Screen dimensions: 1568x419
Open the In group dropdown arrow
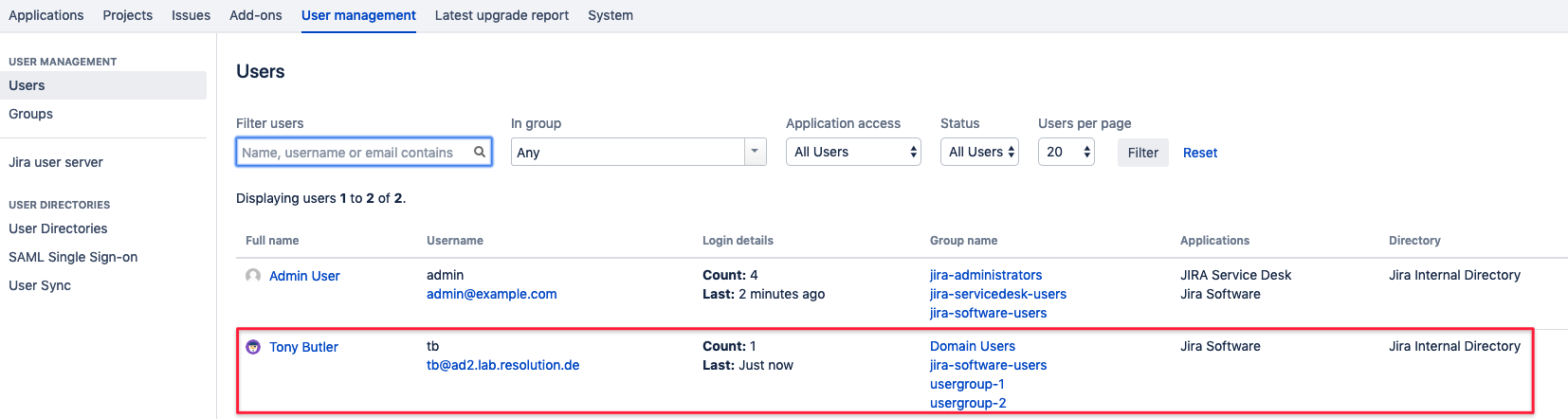[755, 152]
